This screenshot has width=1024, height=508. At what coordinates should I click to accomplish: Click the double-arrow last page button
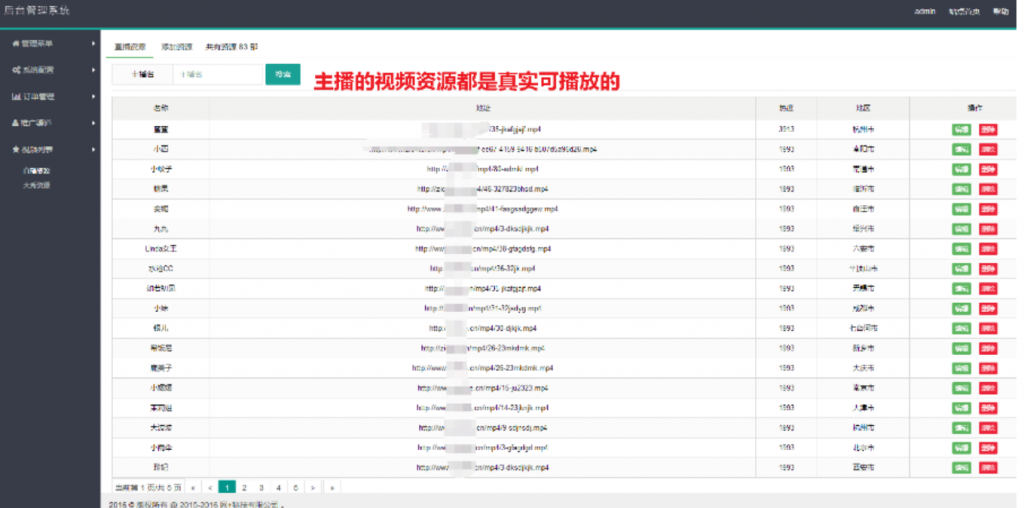click(x=332, y=488)
